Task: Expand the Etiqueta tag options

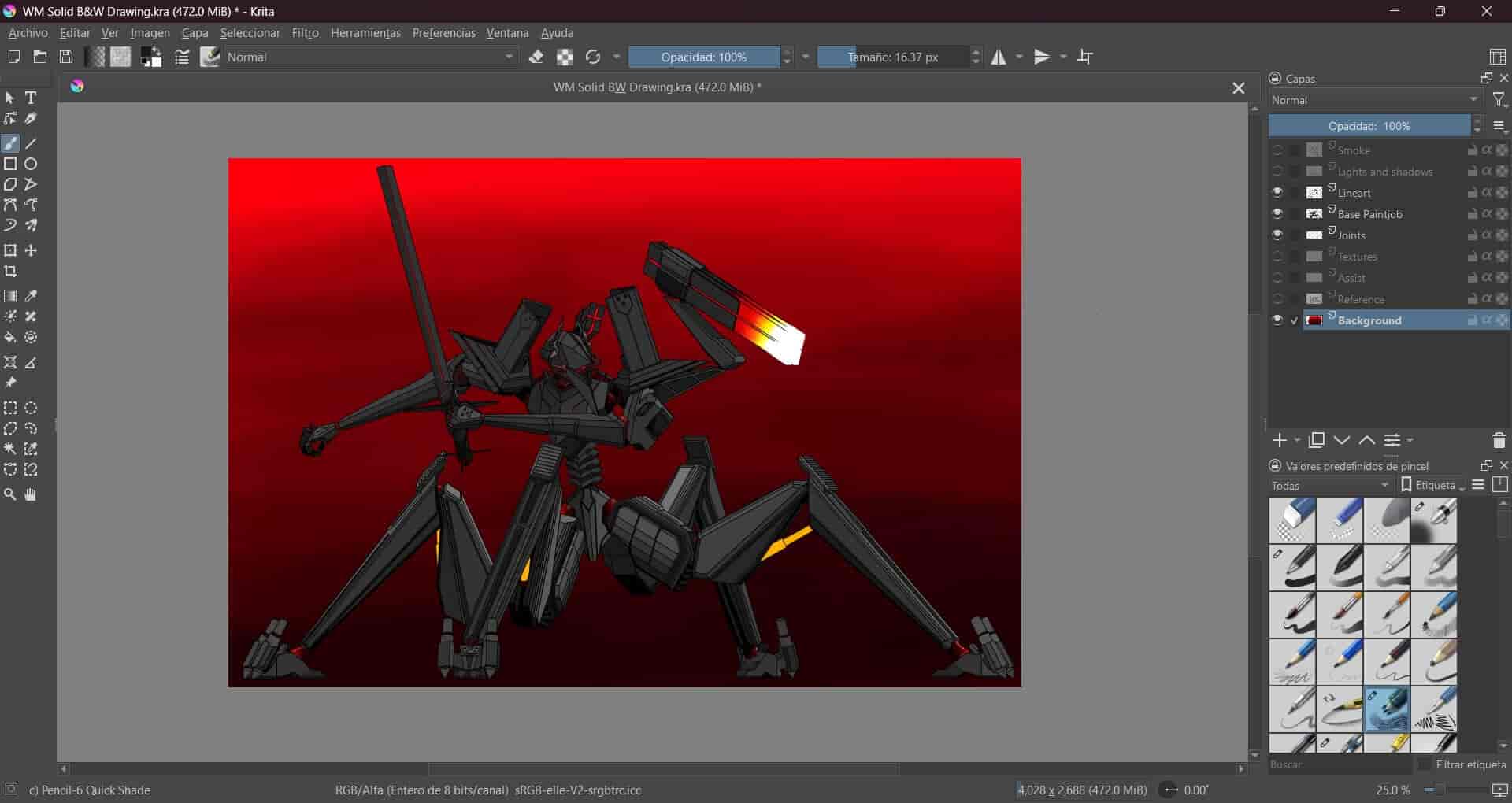Action: click(x=1433, y=486)
